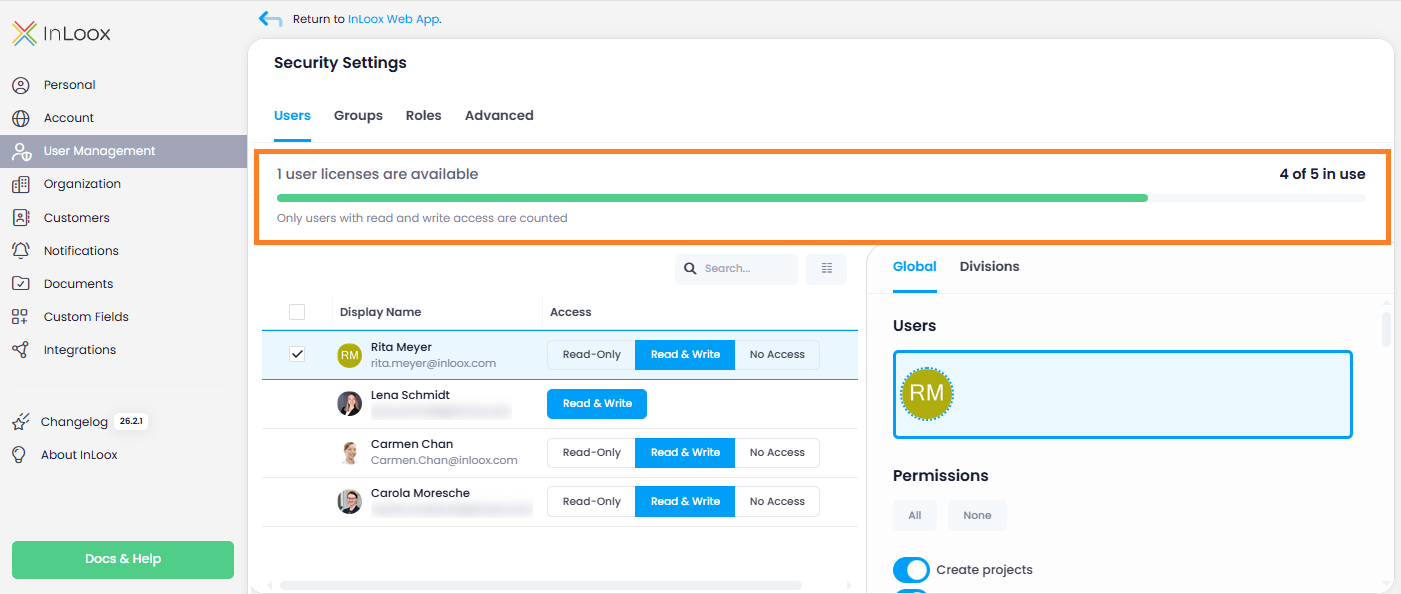Click the About InLoox bulb icon
1401x594 pixels.
(x=19, y=454)
